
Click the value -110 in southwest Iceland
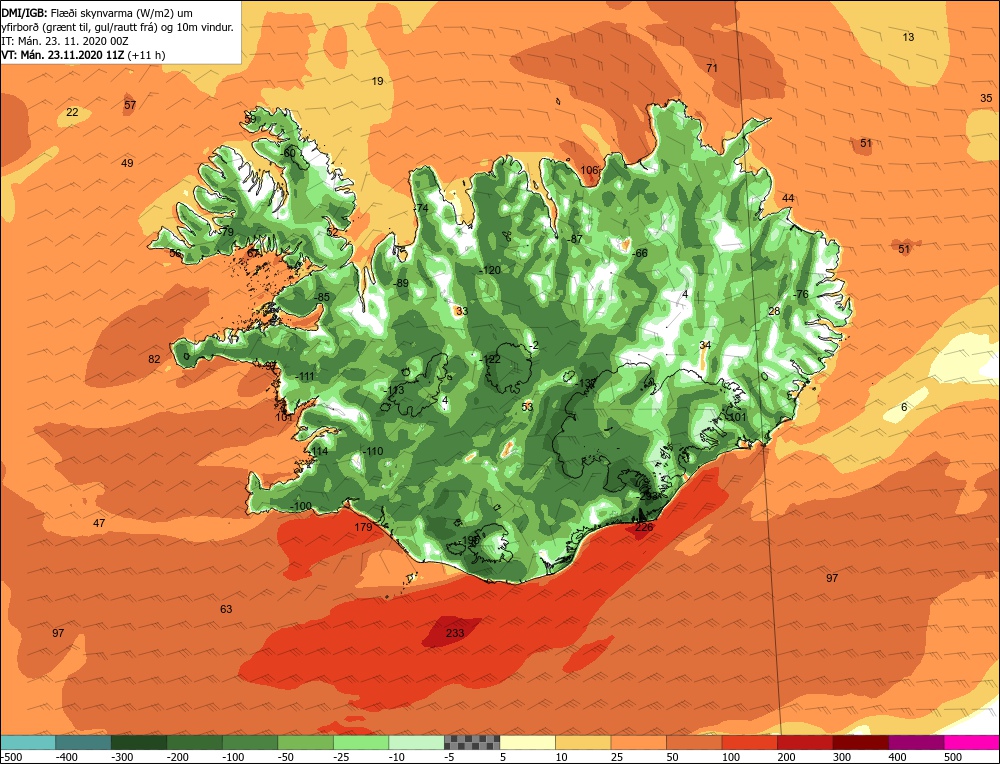tap(372, 452)
